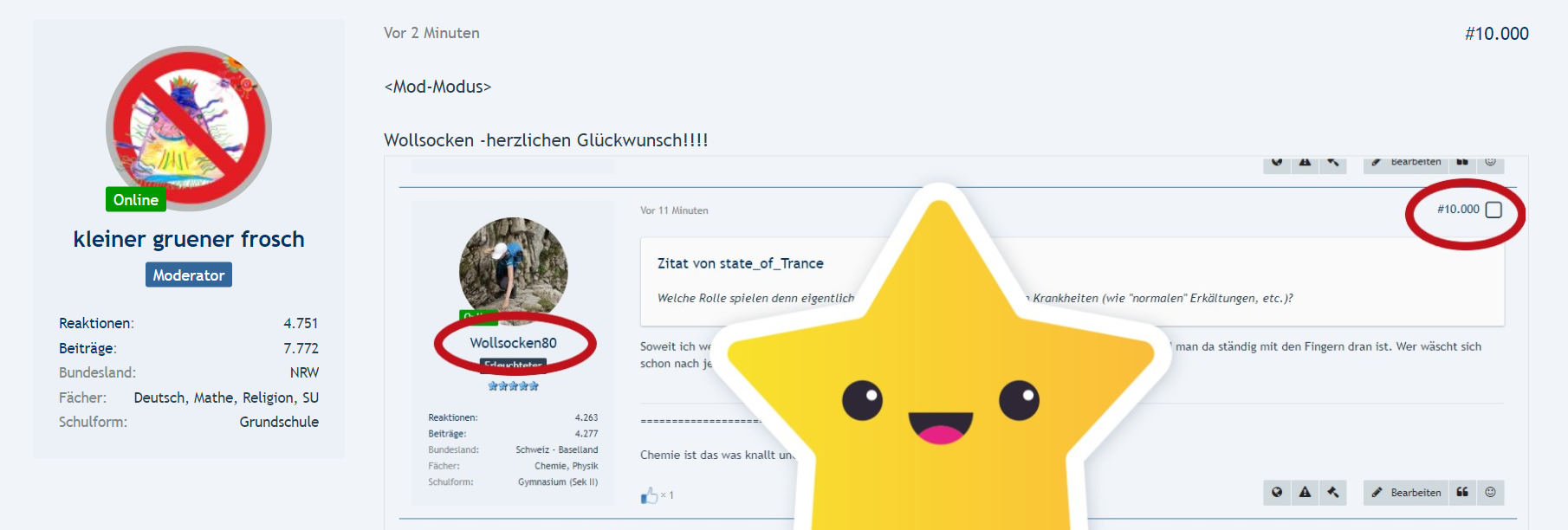Click the crossed-out avatar of kleiner gruener frosch
The width and height of the screenshot is (1568, 530).
coord(189,128)
